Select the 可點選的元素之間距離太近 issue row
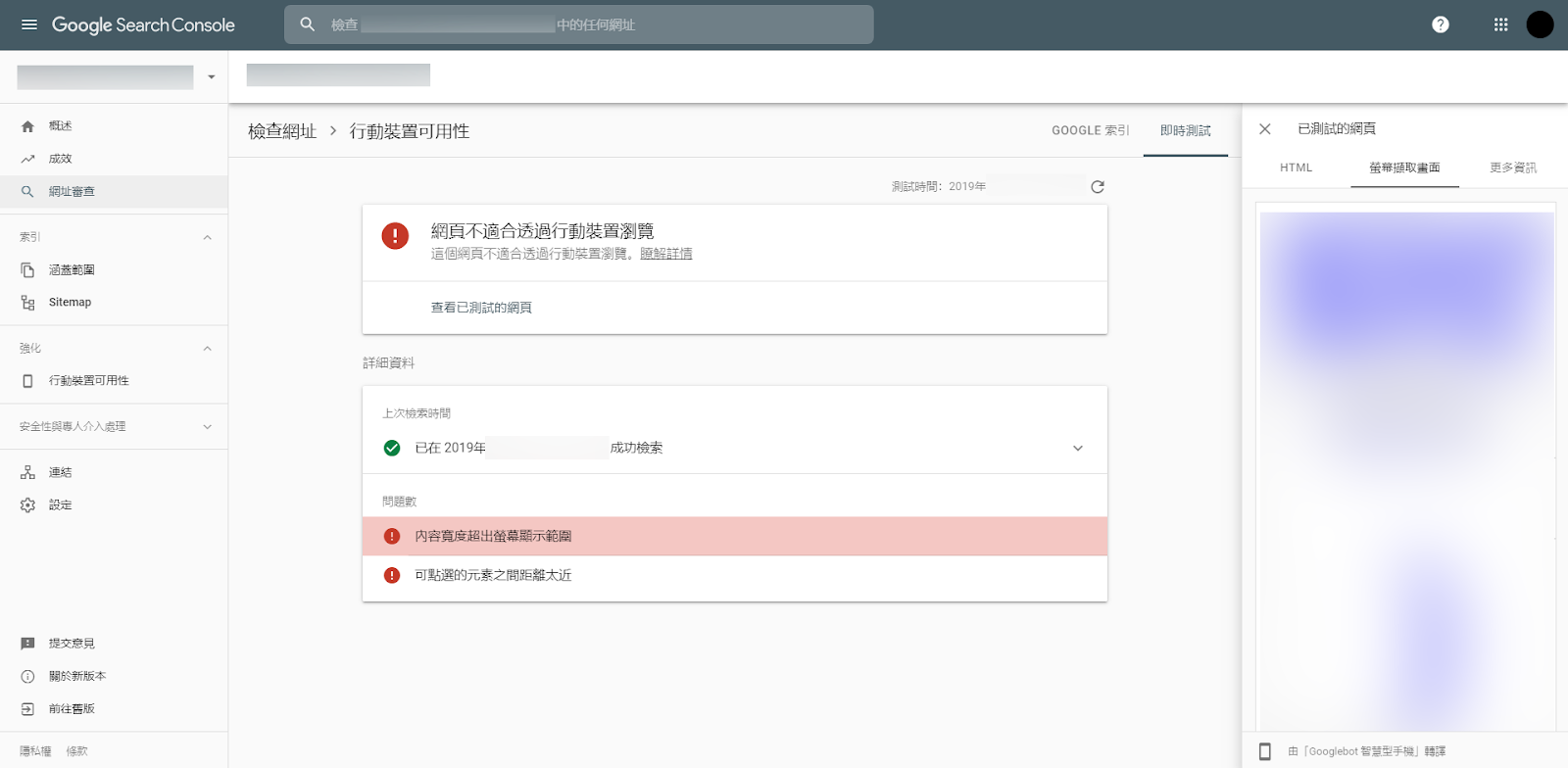The image size is (1568, 768). pos(735,575)
